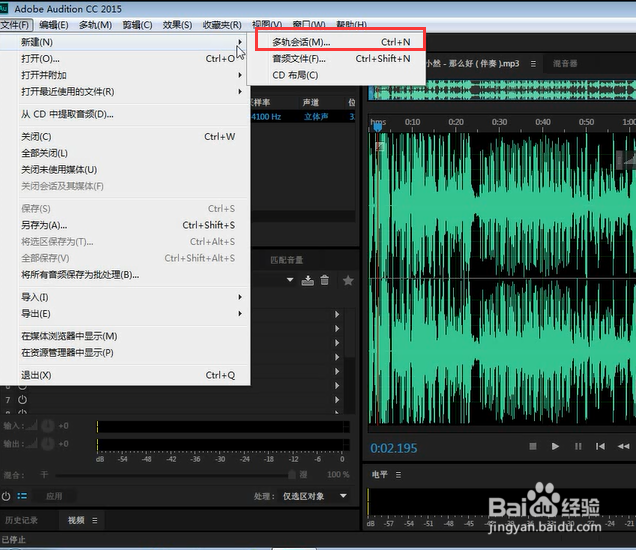
Task: Open the 剪辑(C) menu
Action: [138, 25]
